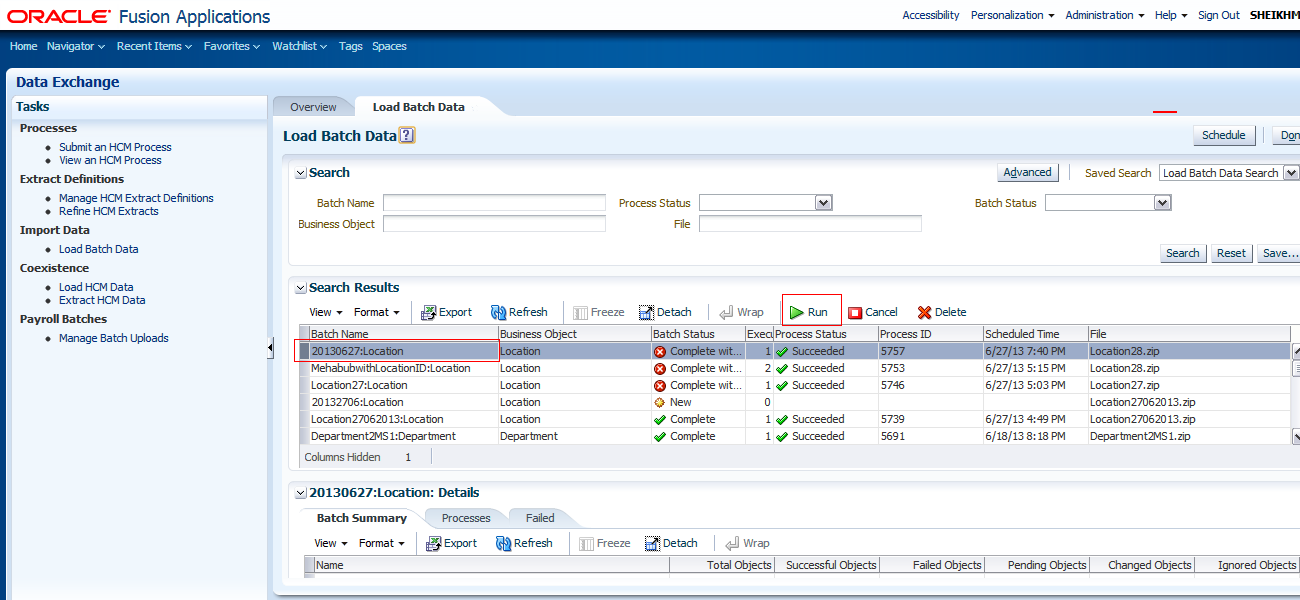This screenshot has width=1300, height=600.
Task: Switch to the Overview tab
Action: click(313, 106)
